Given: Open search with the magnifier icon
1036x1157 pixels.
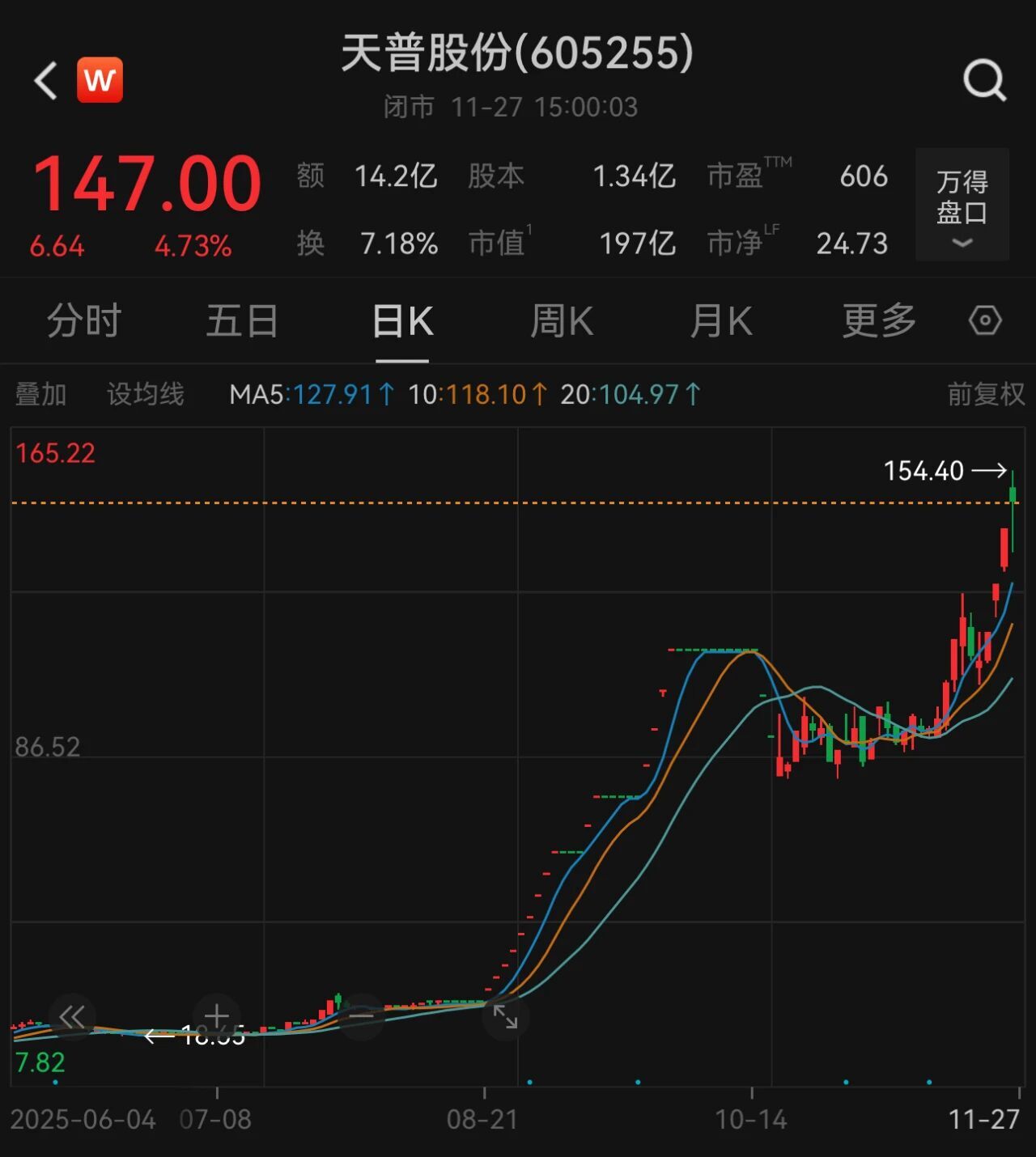Looking at the screenshot, I should tap(984, 78).
